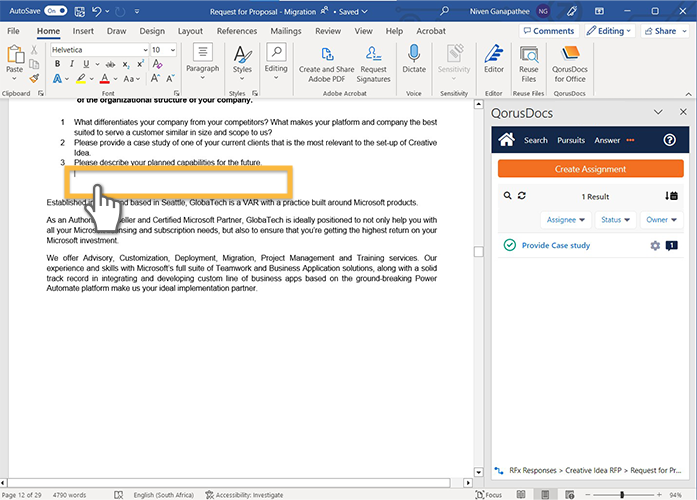Image resolution: width=697 pixels, height=500 pixels.
Task: Open Change Case Aa dropdown
Action: [x=132, y=79]
